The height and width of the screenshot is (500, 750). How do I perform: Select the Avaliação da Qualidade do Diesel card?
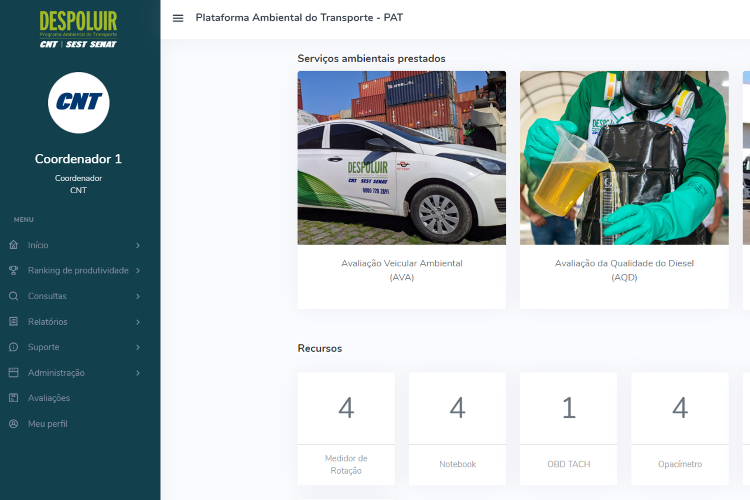tap(624, 270)
